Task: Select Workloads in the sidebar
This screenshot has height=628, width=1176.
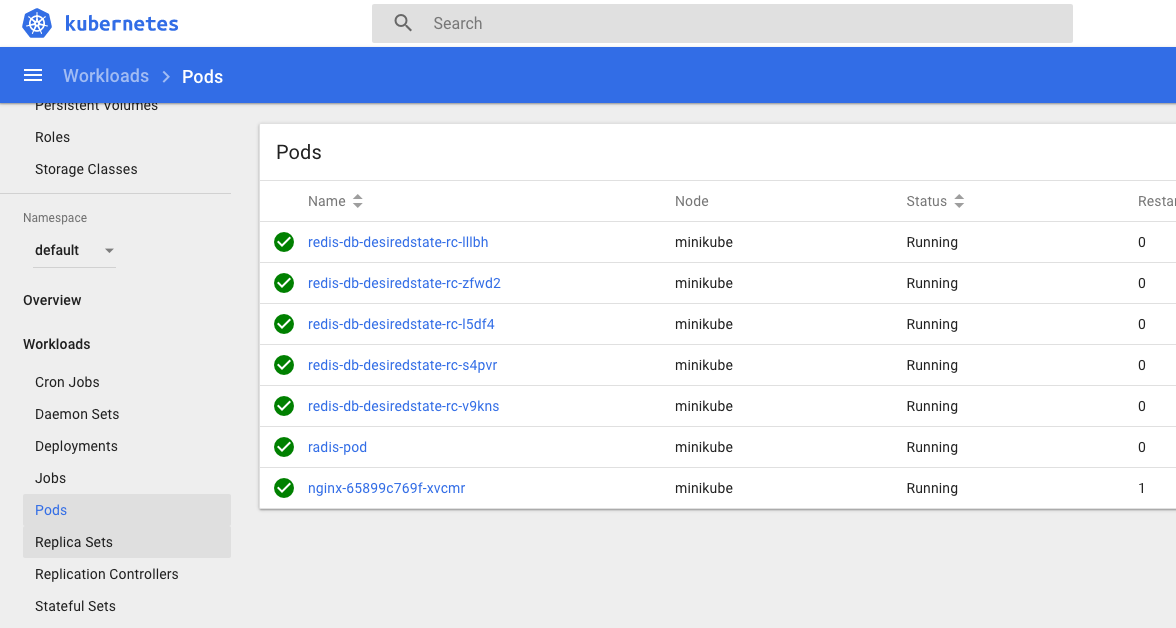Action: (56, 344)
